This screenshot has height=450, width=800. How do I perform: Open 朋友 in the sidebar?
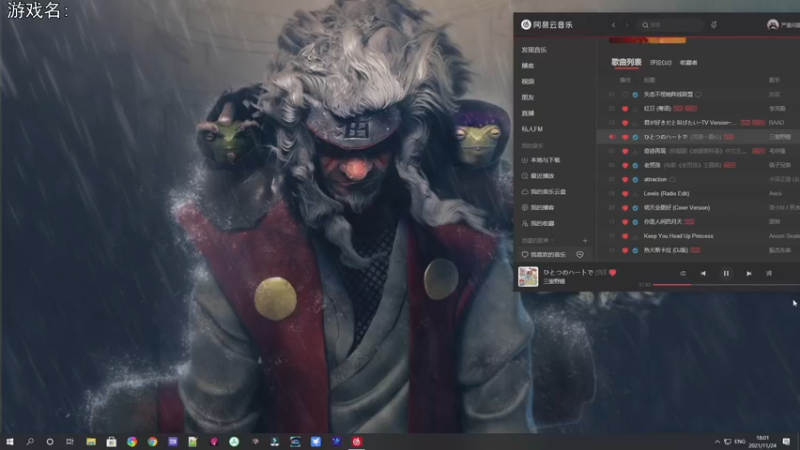528,97
